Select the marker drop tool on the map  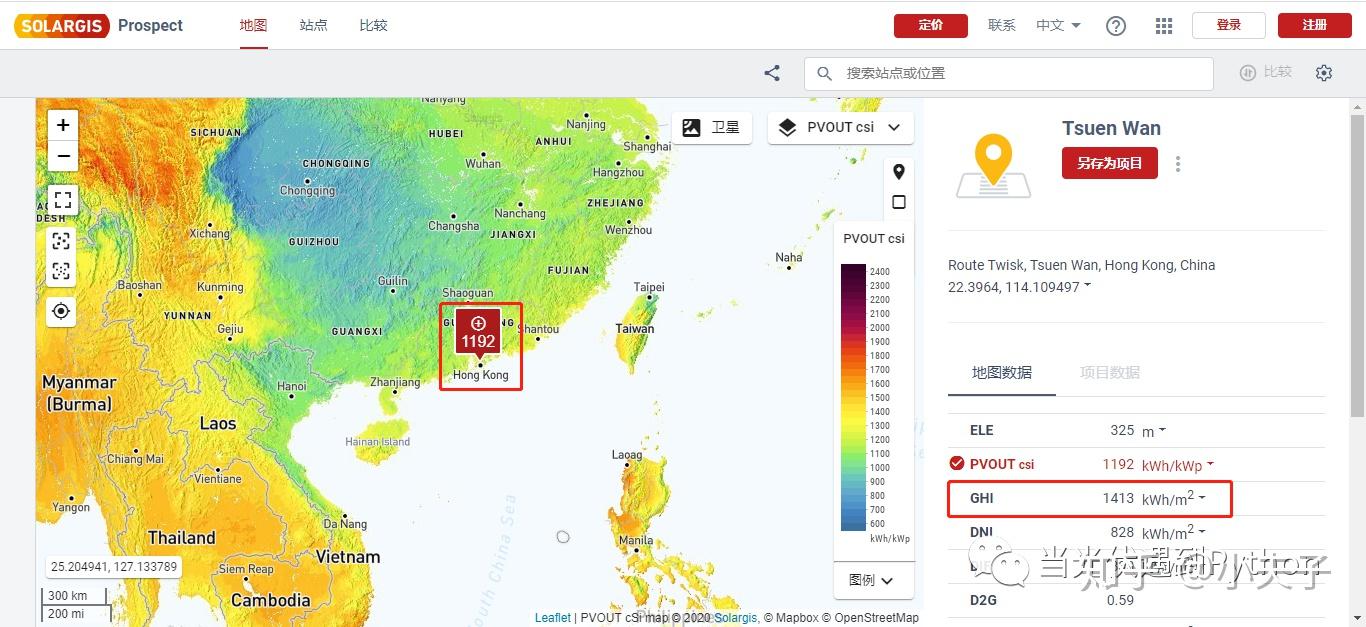[898, 171]
